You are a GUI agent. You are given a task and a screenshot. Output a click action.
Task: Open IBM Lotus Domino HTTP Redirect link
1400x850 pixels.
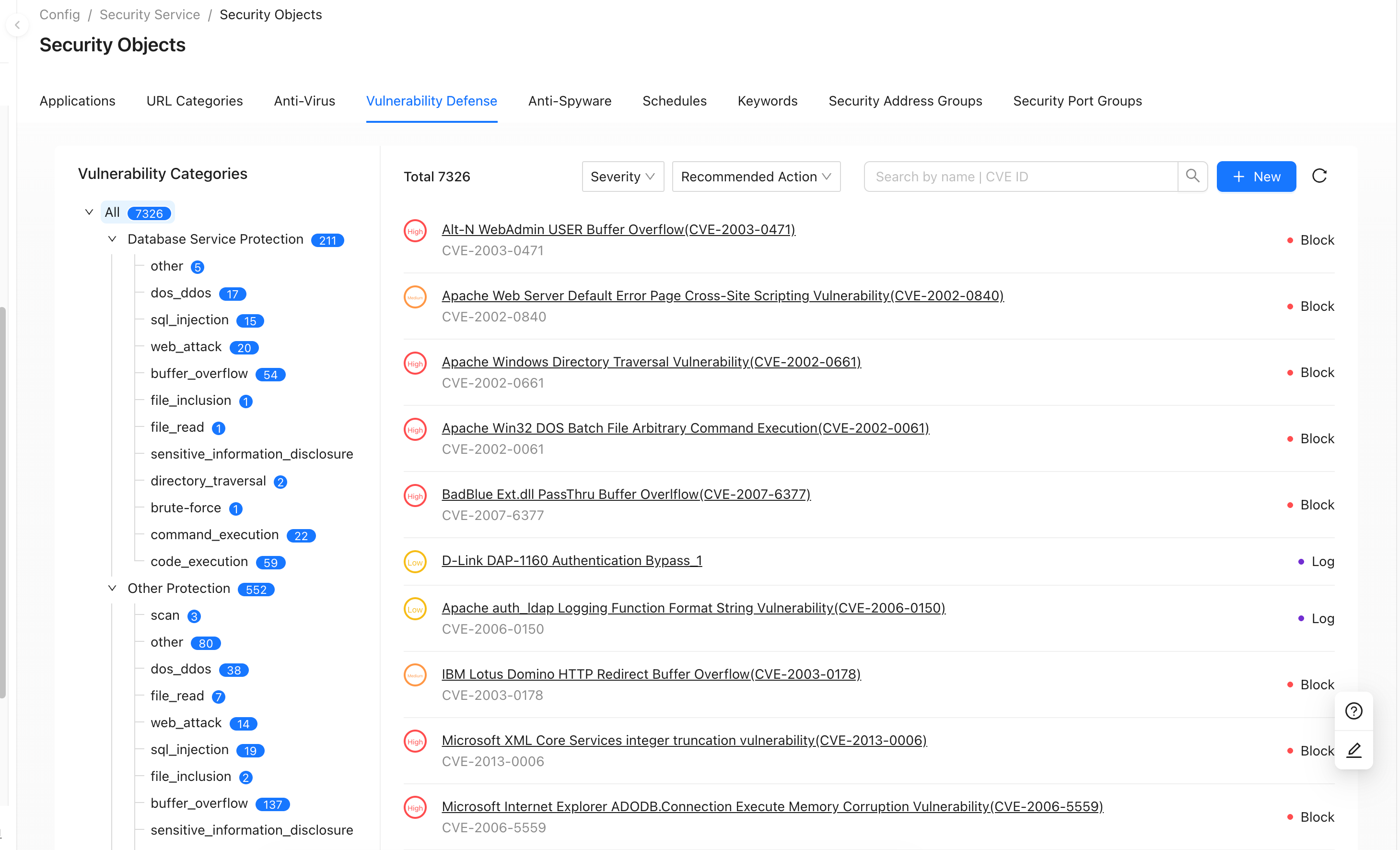click(651, 674)
